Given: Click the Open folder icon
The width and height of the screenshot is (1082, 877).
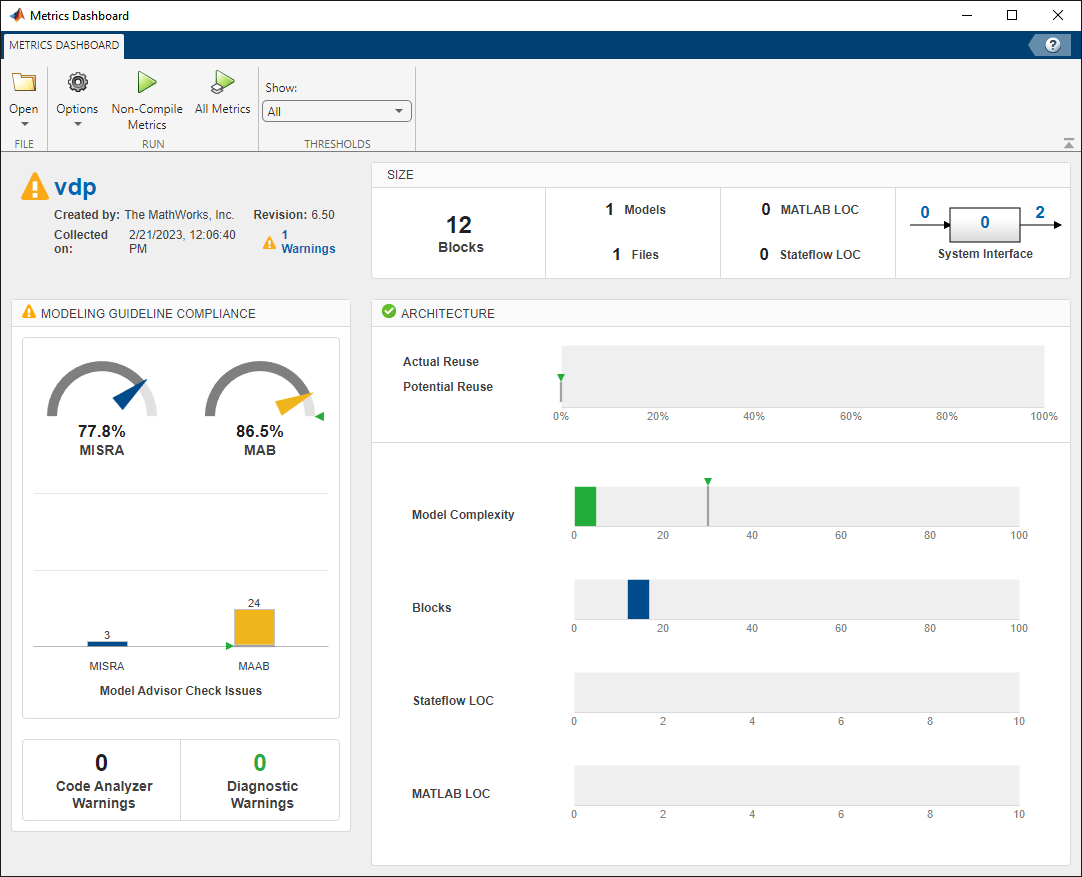Looking at the screenshot, I should point(24,83).
